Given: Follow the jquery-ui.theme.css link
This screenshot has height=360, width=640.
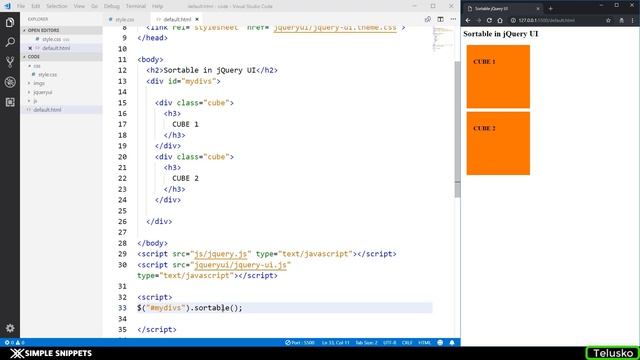Looking at the screenshot, I should click(x=335, y=28).
